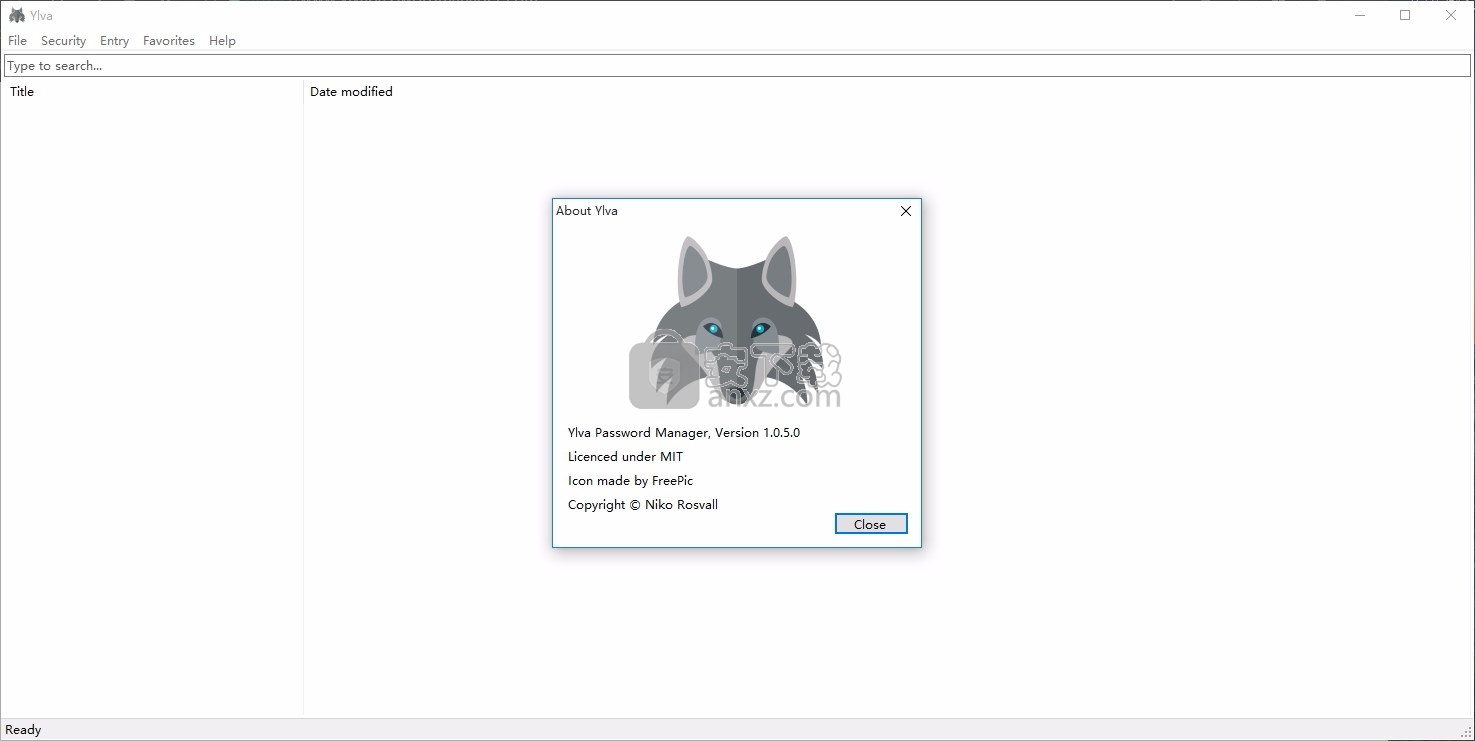Click the Ylva wolf icon in title bar

click(x=17, y=15)
